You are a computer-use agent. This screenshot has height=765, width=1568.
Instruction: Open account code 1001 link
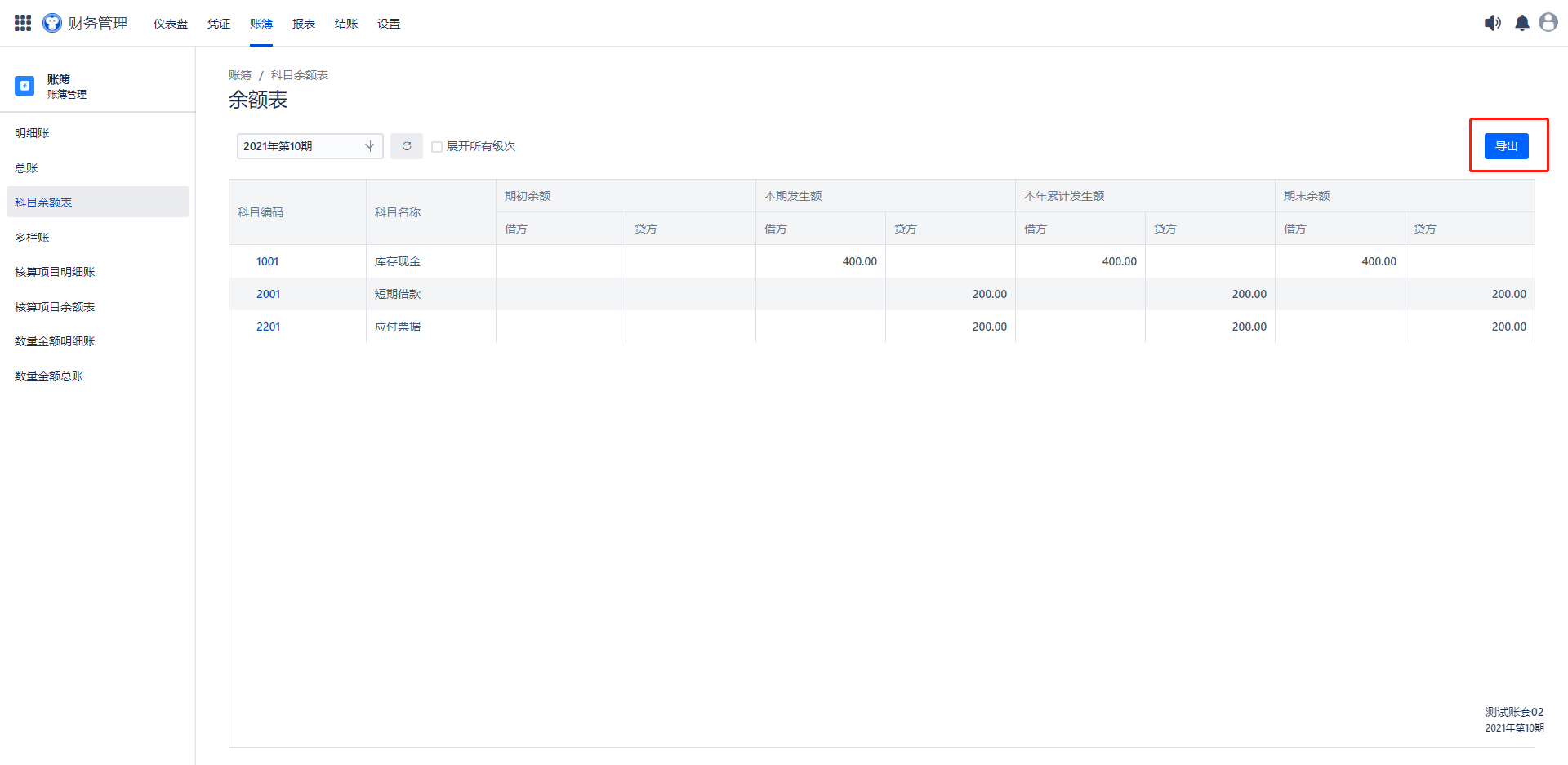coord(268,261)
